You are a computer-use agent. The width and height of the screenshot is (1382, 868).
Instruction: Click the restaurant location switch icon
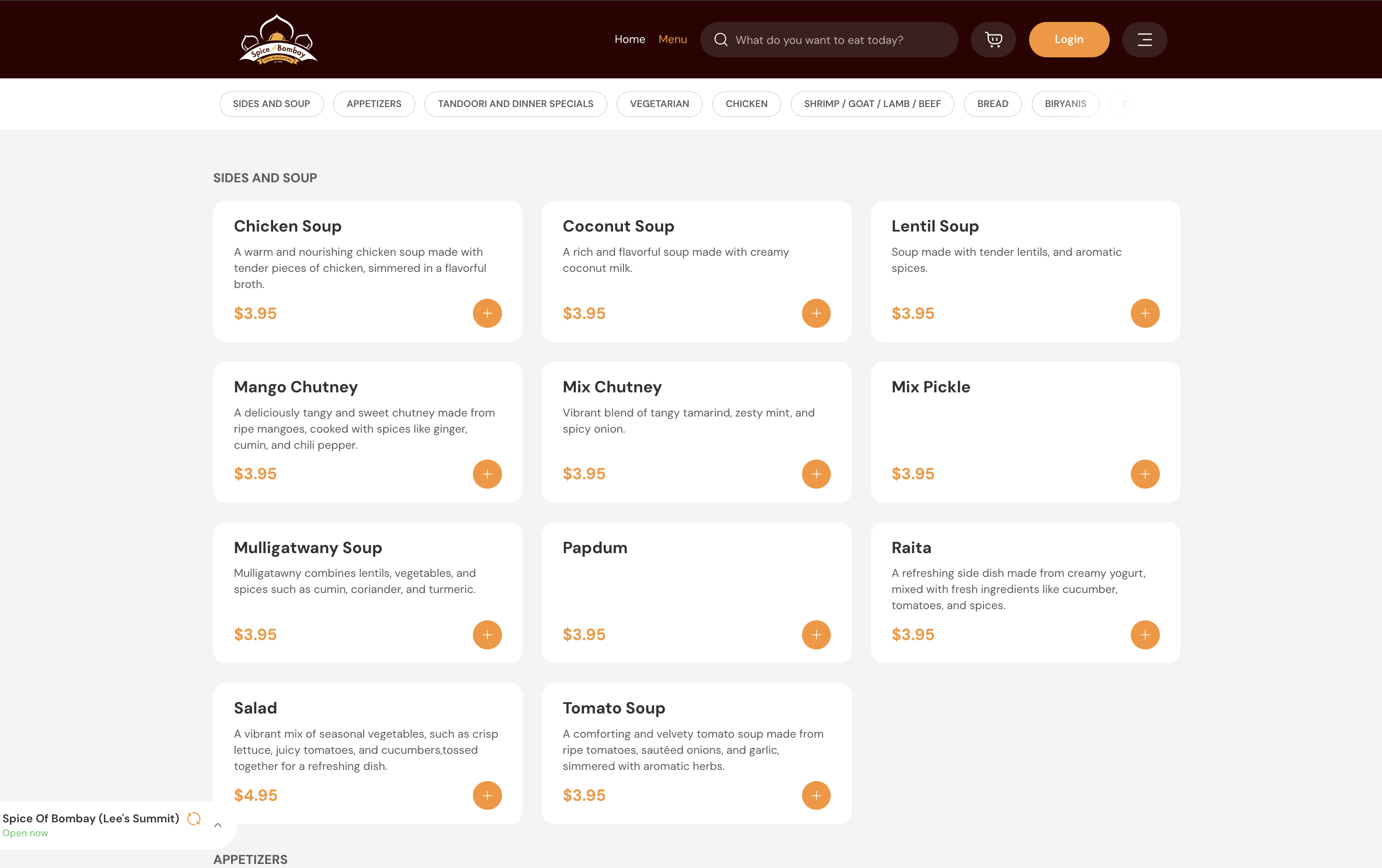click(x=194, y=819)
